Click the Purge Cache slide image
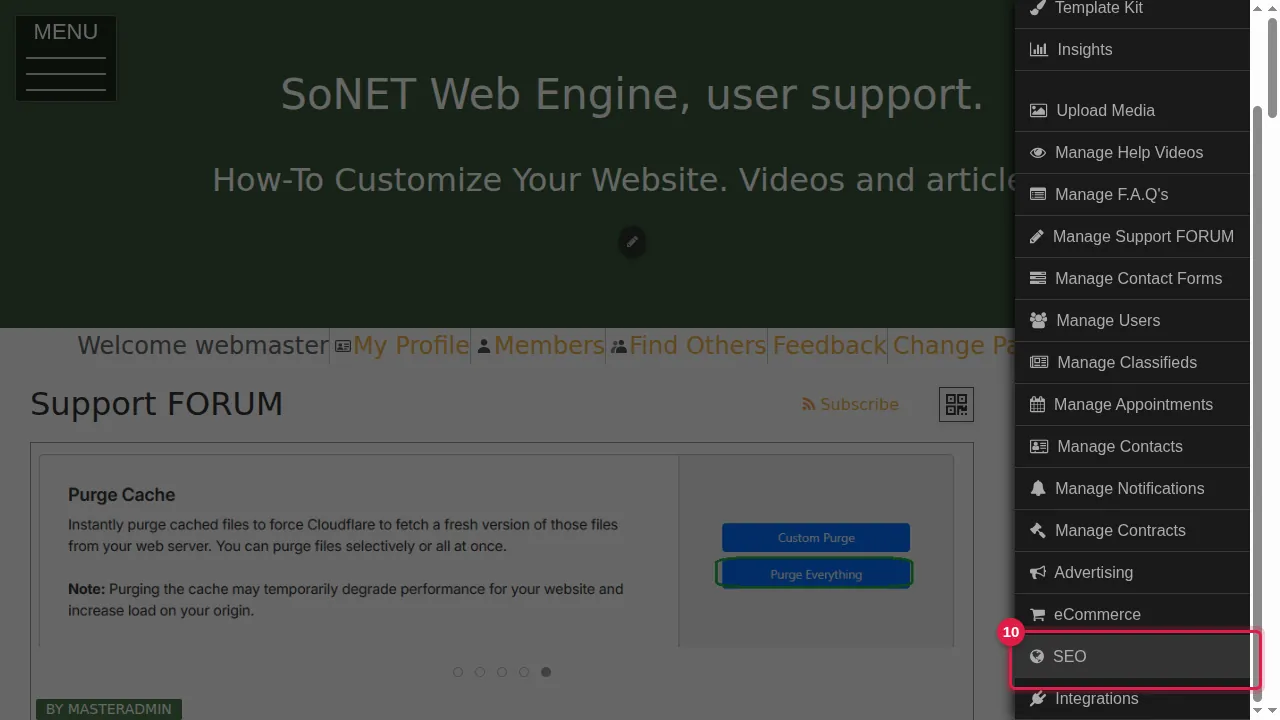The width and height of the screenshot is (1280, 720). [x=496, y=551]
